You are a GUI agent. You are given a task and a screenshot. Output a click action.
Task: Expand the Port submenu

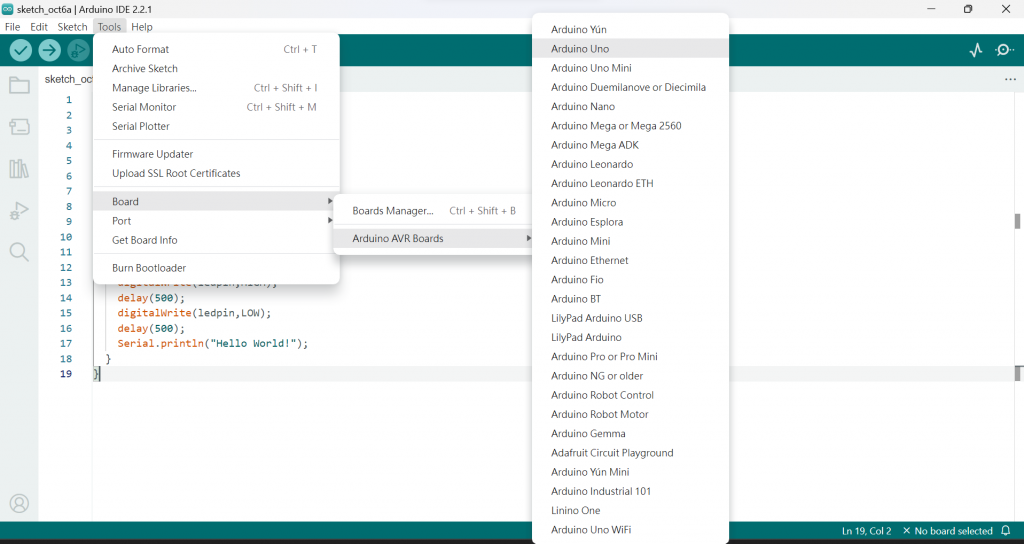click(x=216, y=221)
